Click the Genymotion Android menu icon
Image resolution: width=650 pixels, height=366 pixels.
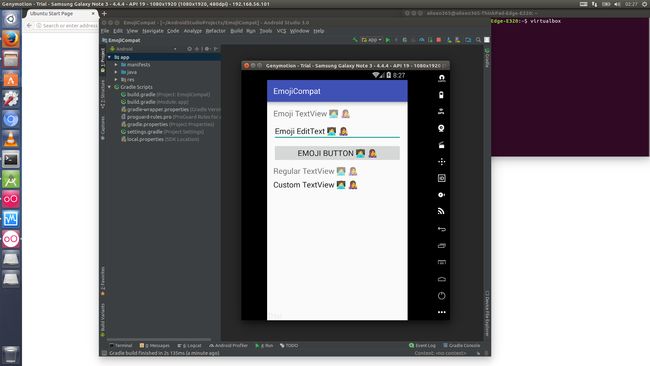point(441,262)
